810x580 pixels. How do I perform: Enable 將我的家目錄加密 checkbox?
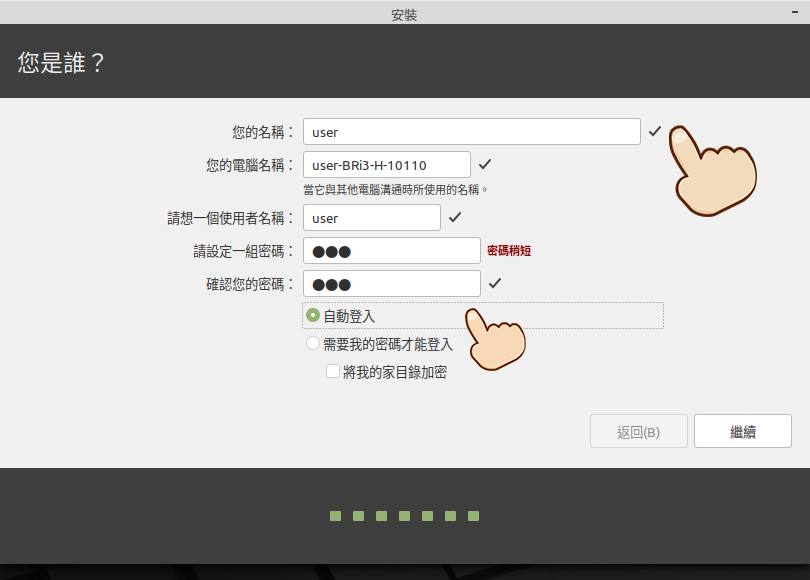[333, 371]
